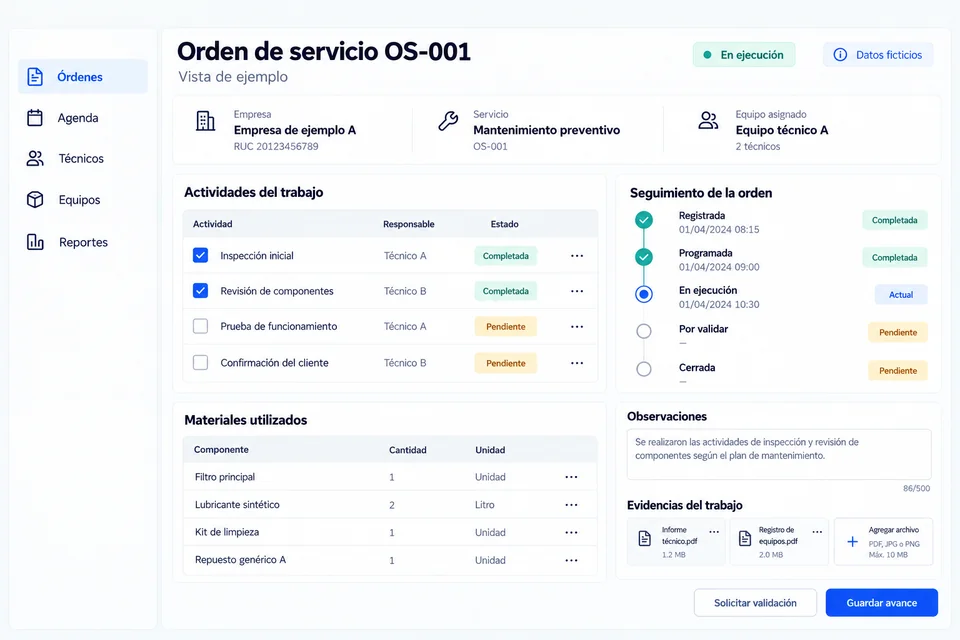This screenshot has height=640, width=960.
Task: Click Completada badge for Inspección inicial
Action: coord(506,256)
